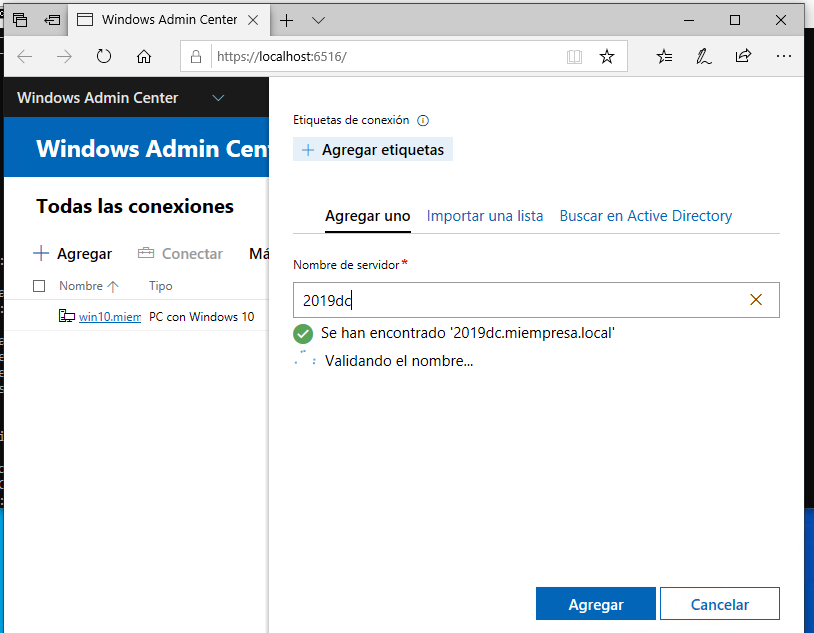Click the favorites star icon in address bar

point(606,57)
